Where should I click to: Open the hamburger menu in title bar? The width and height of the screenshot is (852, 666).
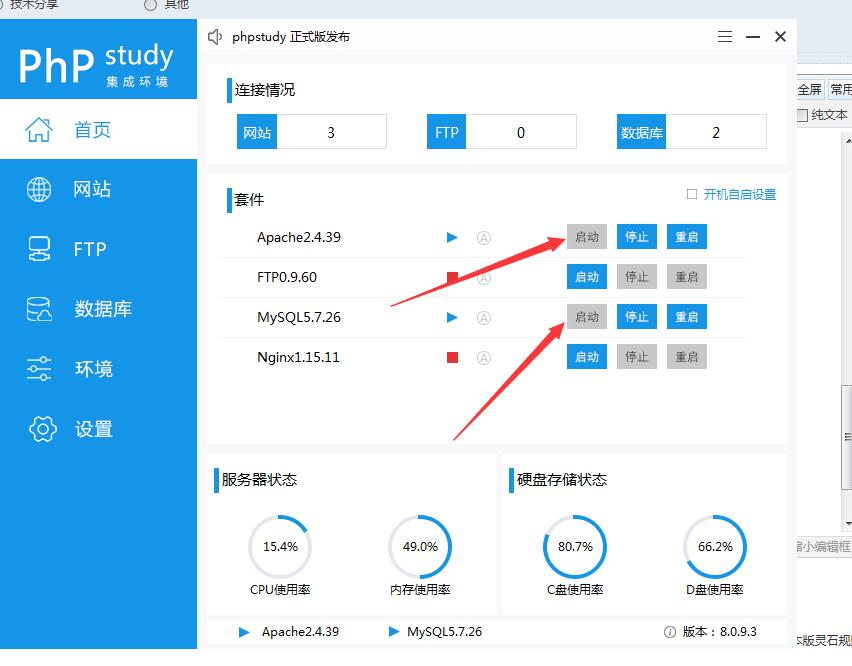point(725,37)
